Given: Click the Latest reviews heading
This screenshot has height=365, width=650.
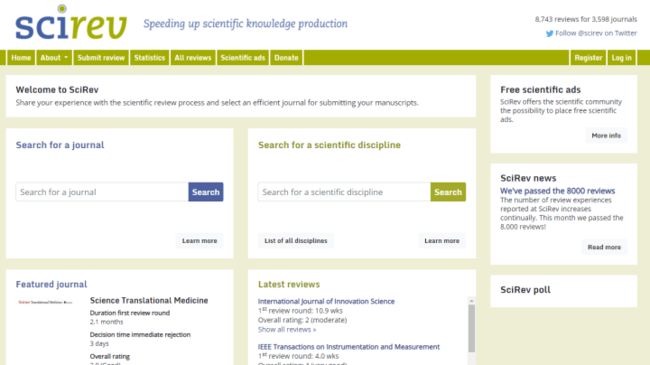Looking at the screenshot, I should pos(289,284).
